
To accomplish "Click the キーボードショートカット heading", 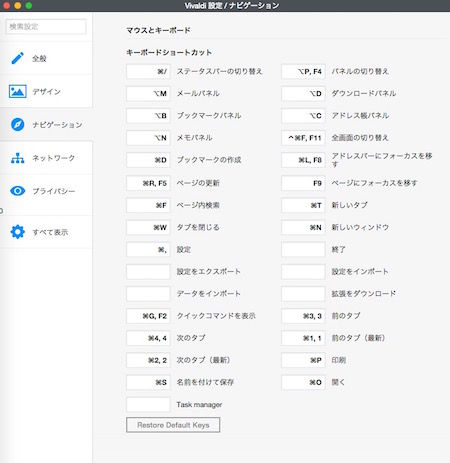I will (169, 52).
